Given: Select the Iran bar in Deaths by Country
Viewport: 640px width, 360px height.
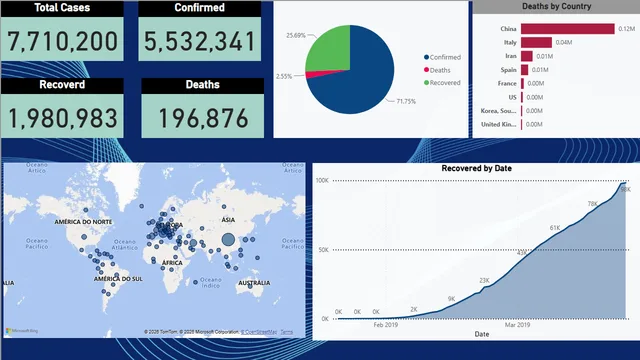Looking at the screenshot, I should (x=527, y=56).
